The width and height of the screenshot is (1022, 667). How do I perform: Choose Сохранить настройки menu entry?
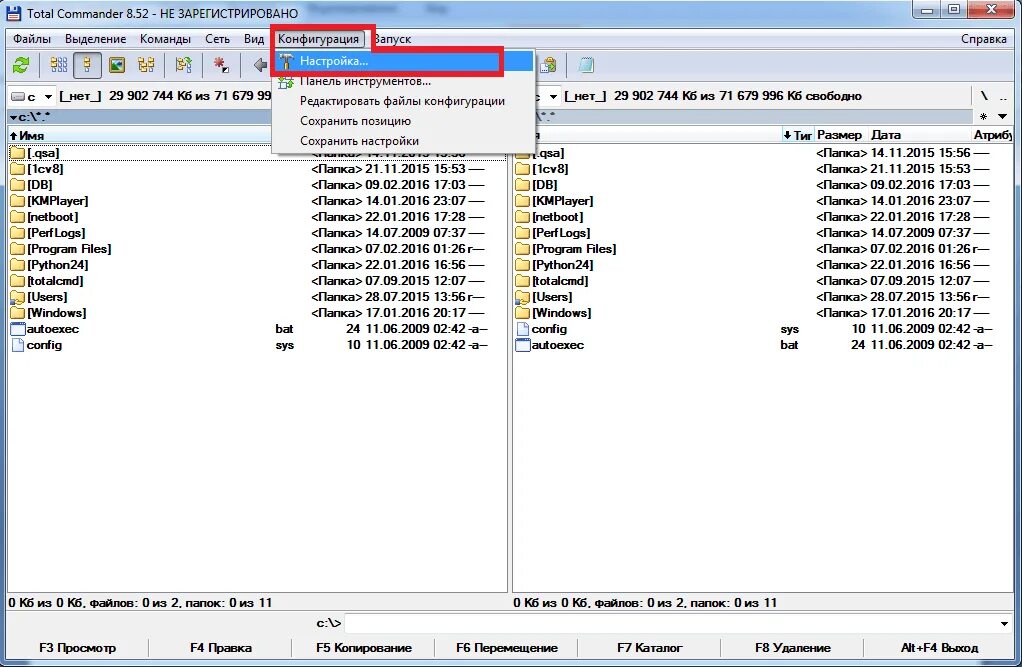click(402, 141)
